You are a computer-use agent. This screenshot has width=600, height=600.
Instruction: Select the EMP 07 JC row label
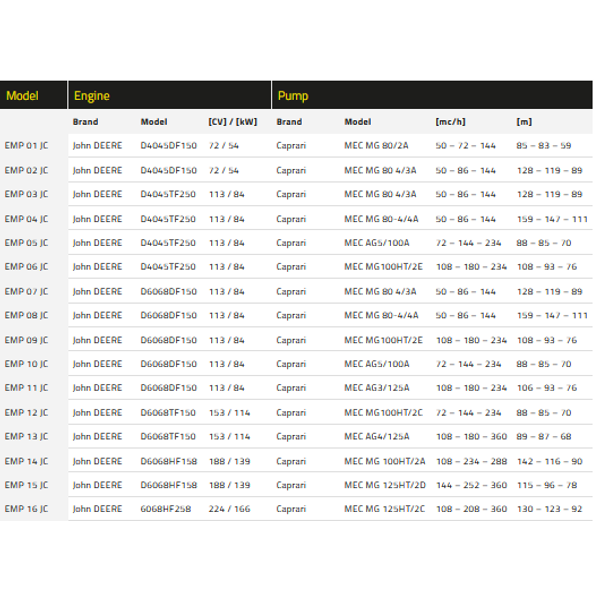click(26, 291)
